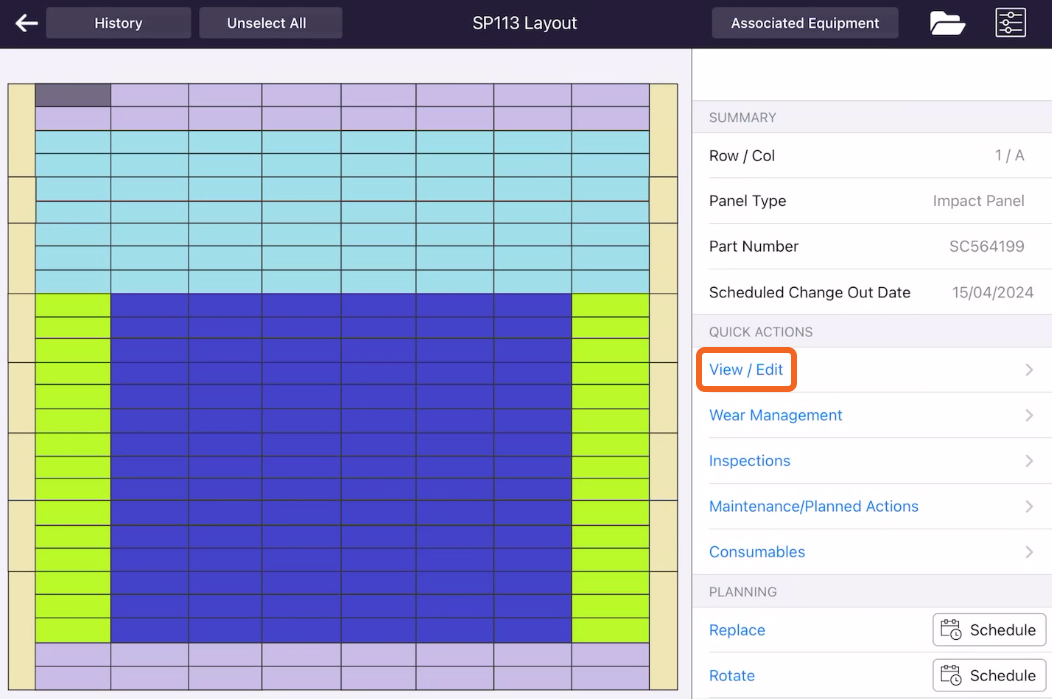Schedule a Replace action

click(989, 630)
